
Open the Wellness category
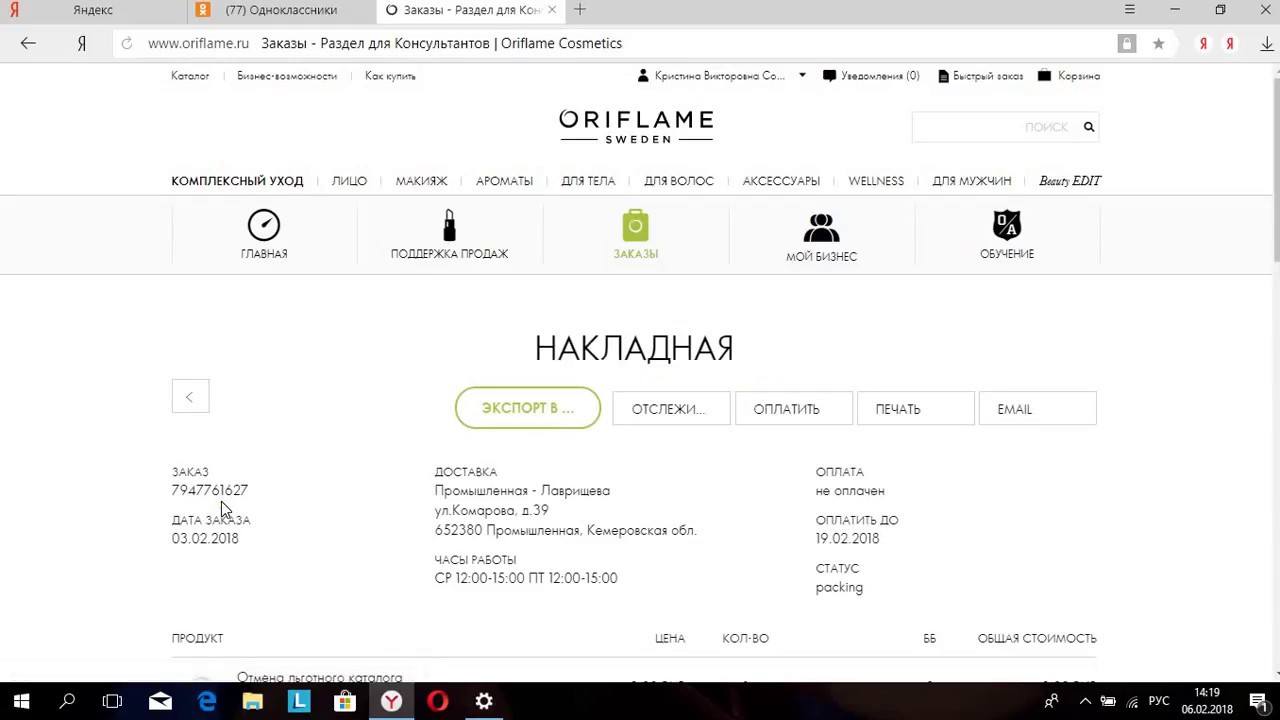(876, 181)
